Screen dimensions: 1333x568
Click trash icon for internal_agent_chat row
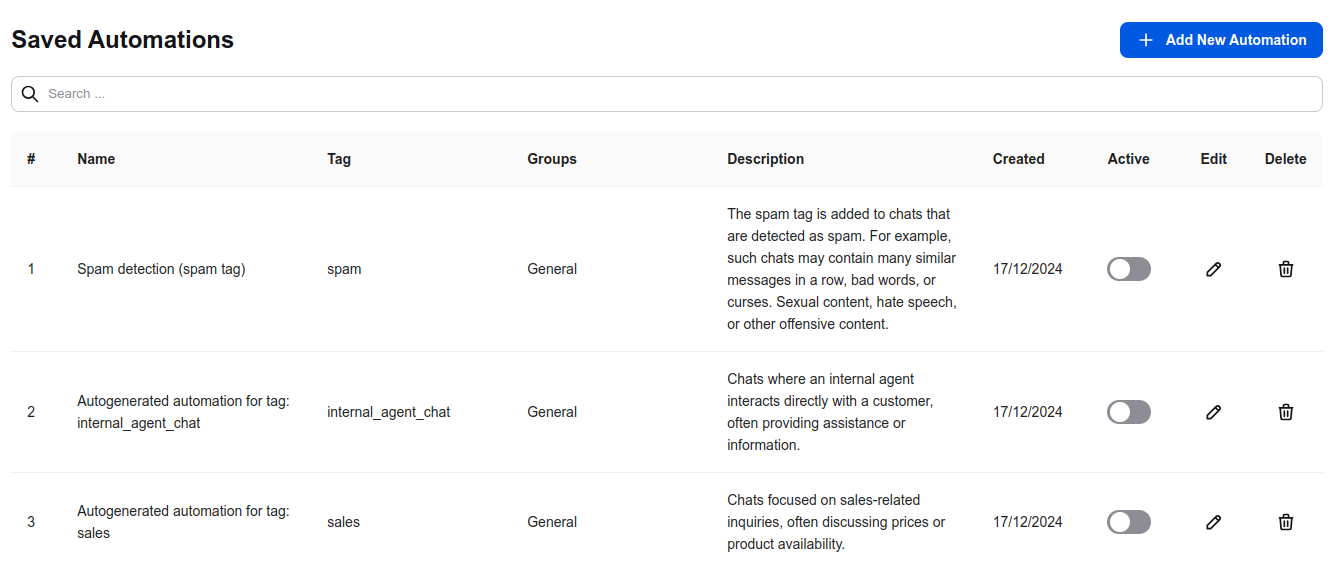1286,412
